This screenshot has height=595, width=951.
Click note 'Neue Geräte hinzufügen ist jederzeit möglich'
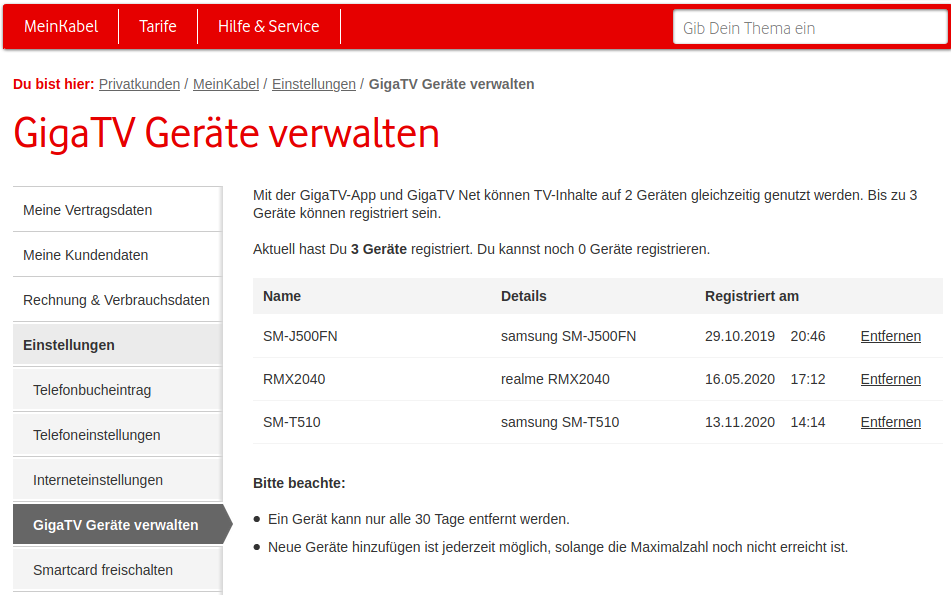[x=558, y=547]
